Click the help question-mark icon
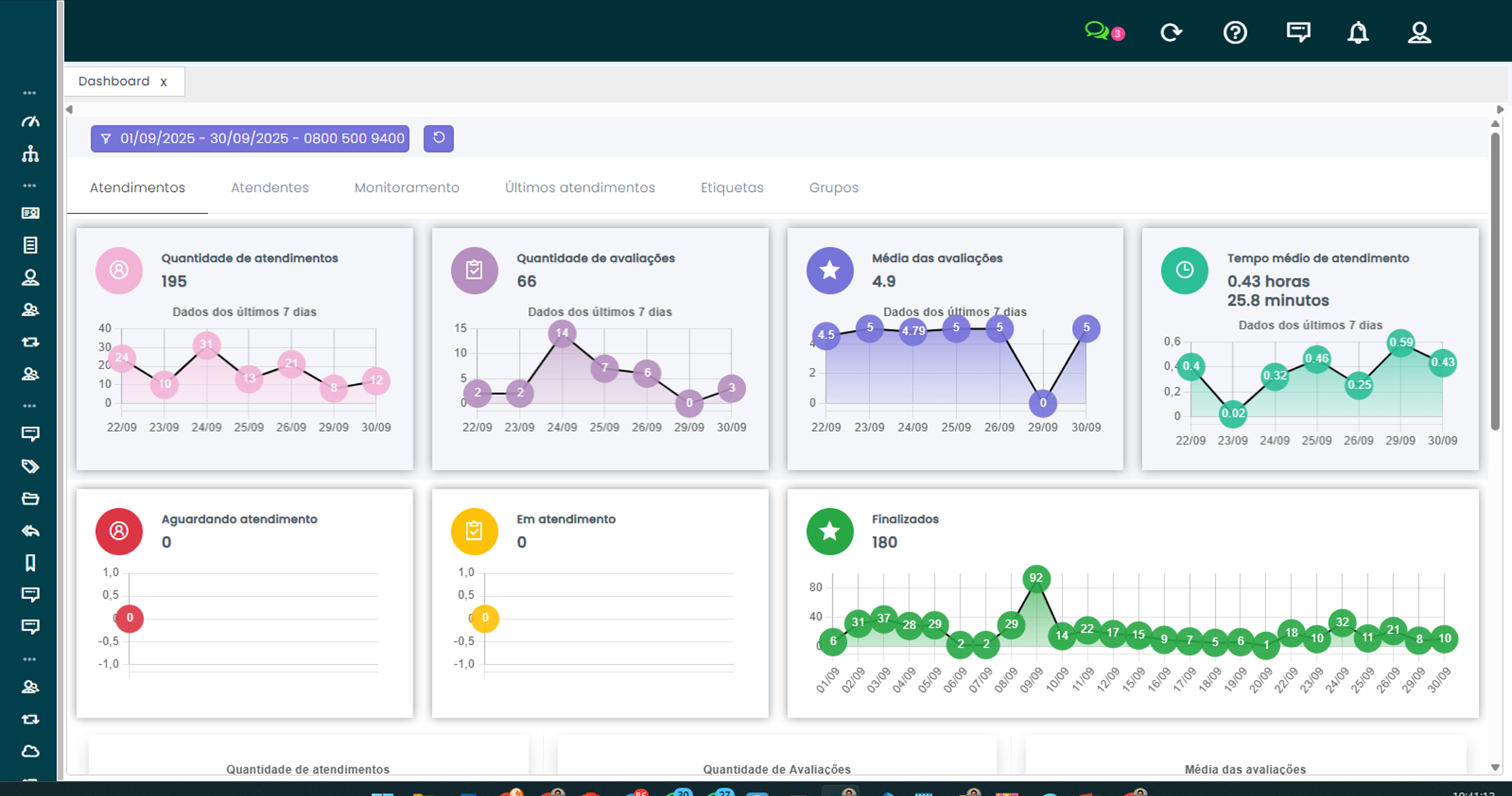The width and height of the screenshot is (1512, 796). (1235, 32)
